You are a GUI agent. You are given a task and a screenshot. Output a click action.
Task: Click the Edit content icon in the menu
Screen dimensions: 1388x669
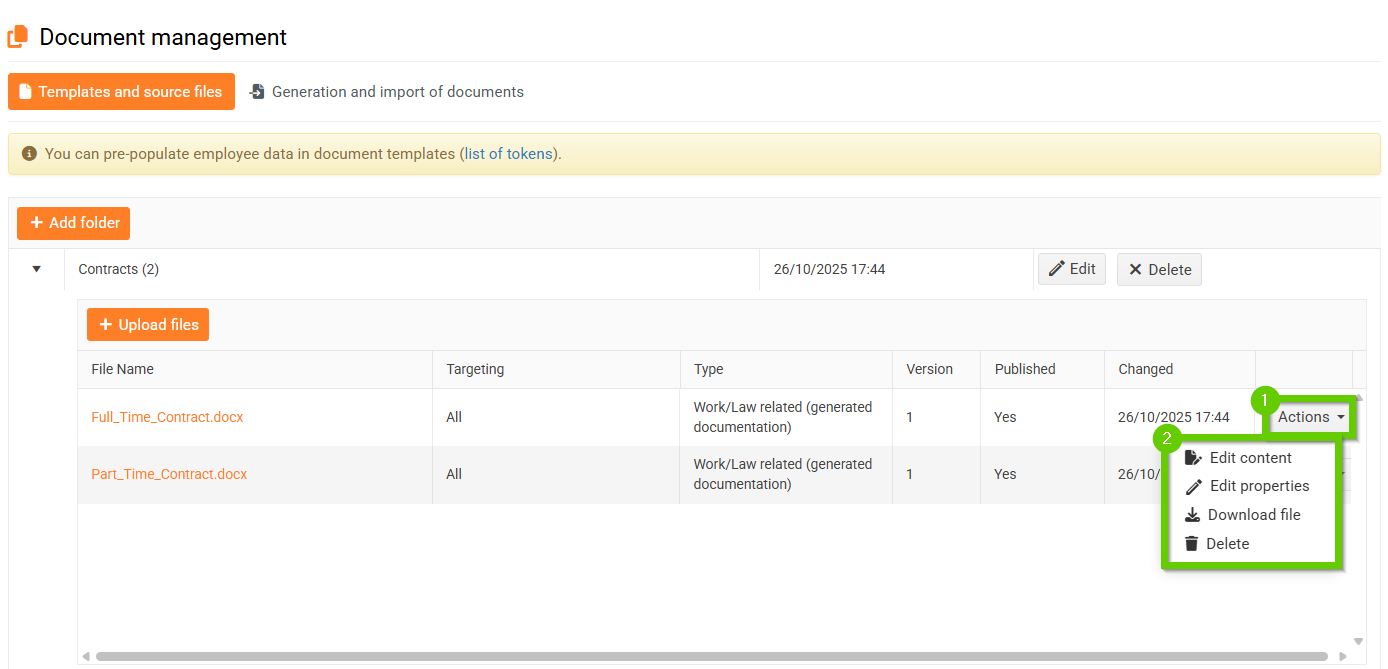tap(1192, 458)
